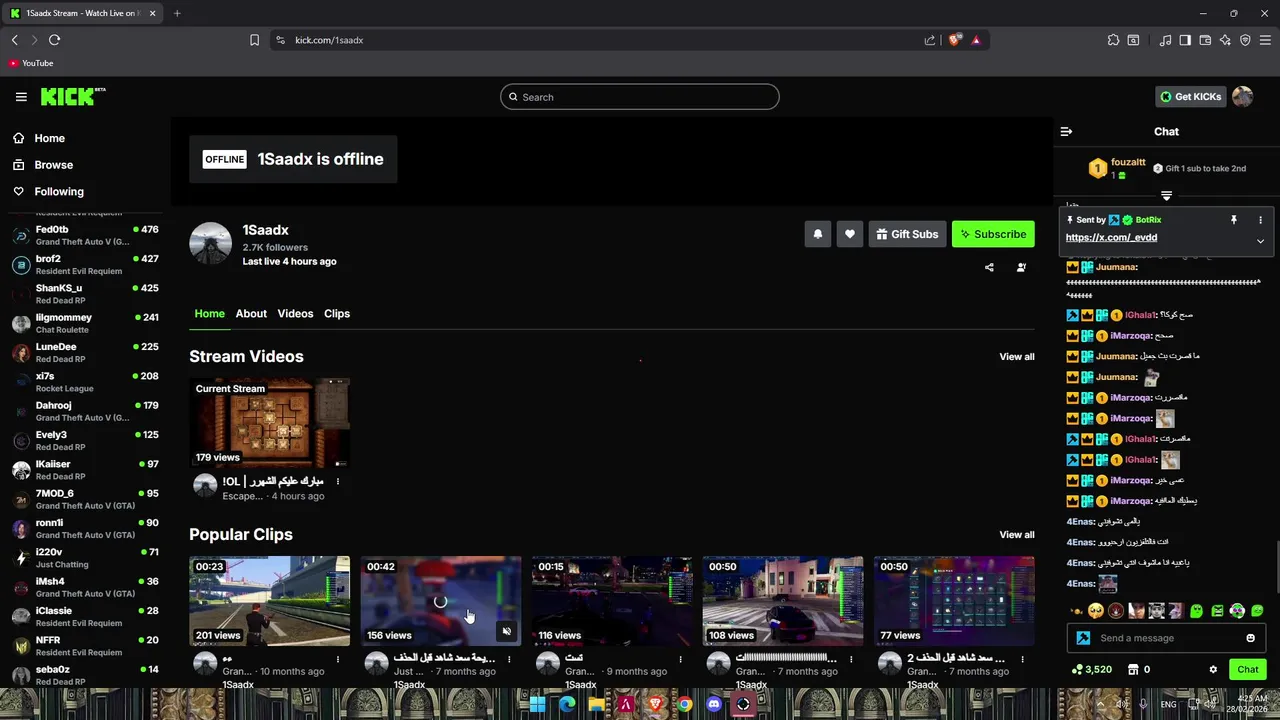
Task: Collapse the chat panel with arrow icon
Action: point(1066,131)
